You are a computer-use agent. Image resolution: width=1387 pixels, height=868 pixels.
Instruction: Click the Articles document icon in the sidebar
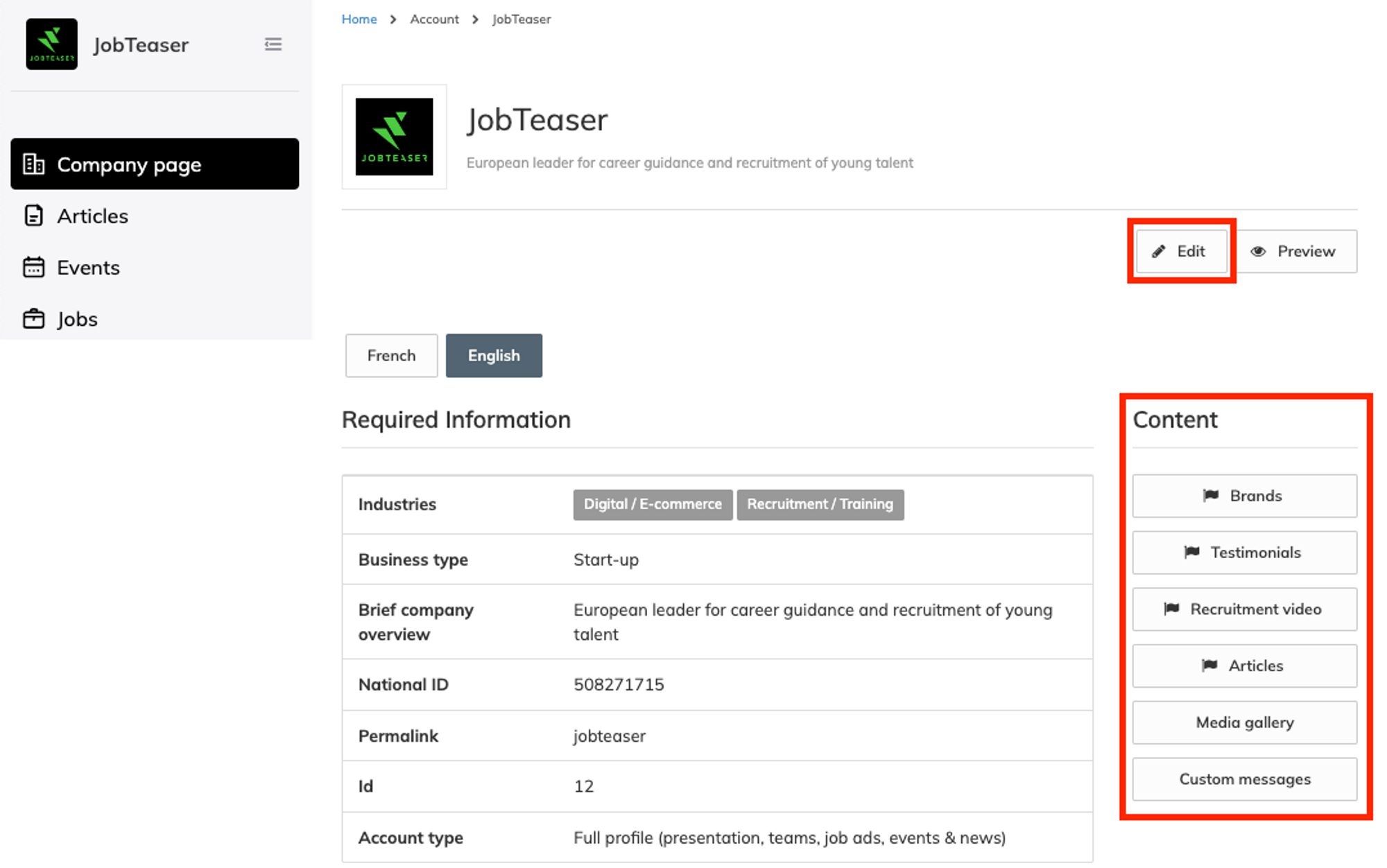[x=33, y=216]
